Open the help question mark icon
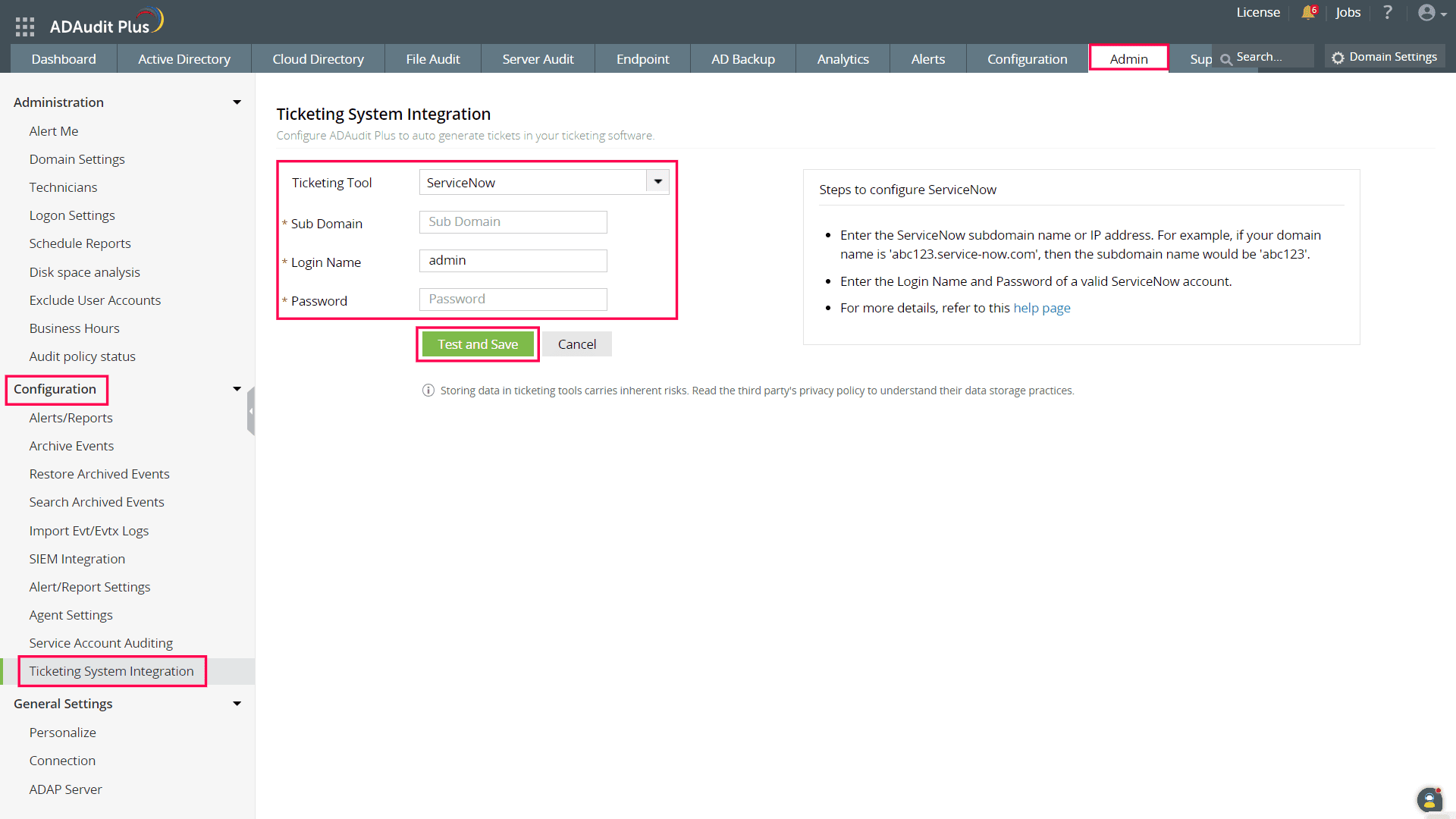 (x=1387, y=13)
